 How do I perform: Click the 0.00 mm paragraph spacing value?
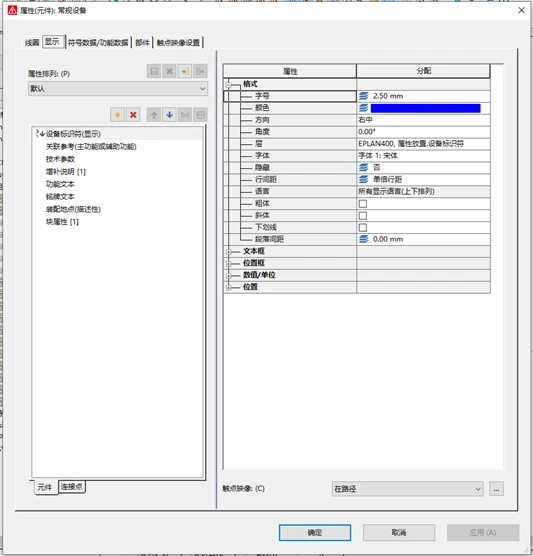(x=388, y=239)
